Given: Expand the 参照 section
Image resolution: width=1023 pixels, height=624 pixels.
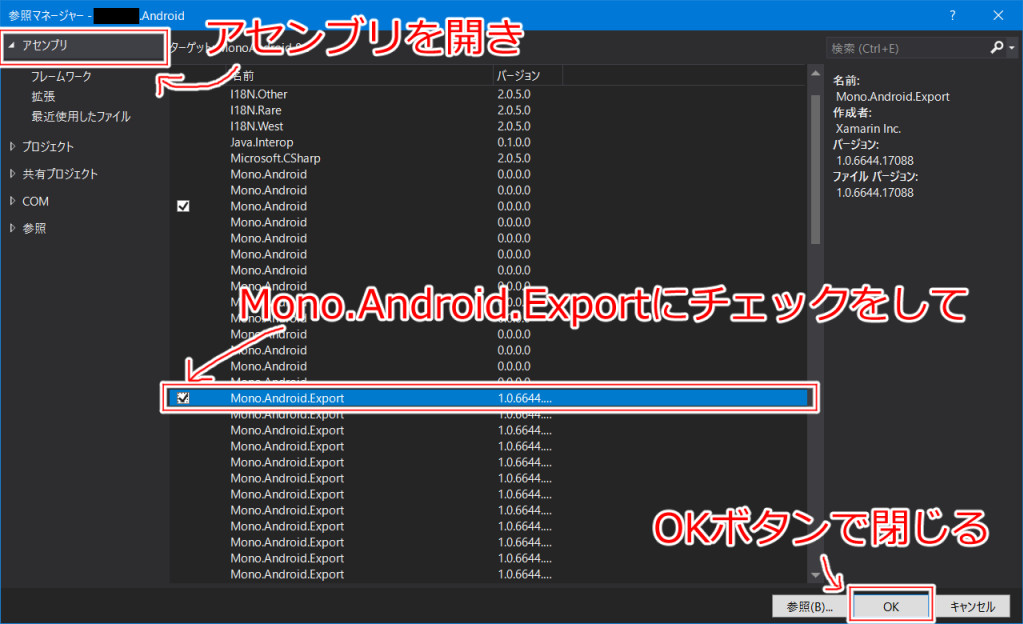Looking at the screenshot, I should point(12,227).
